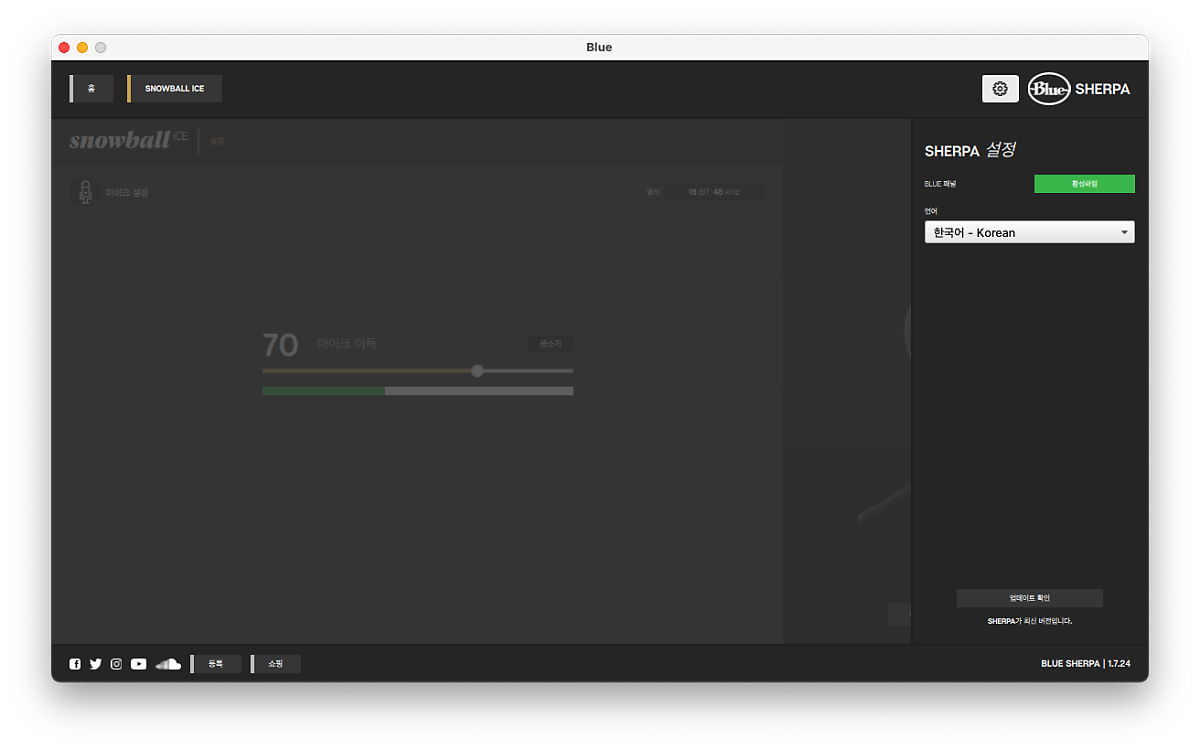This screenshot has height=750, width=1200.
Task: Open the Twitter icon in footer
Action: click(96, 664)
